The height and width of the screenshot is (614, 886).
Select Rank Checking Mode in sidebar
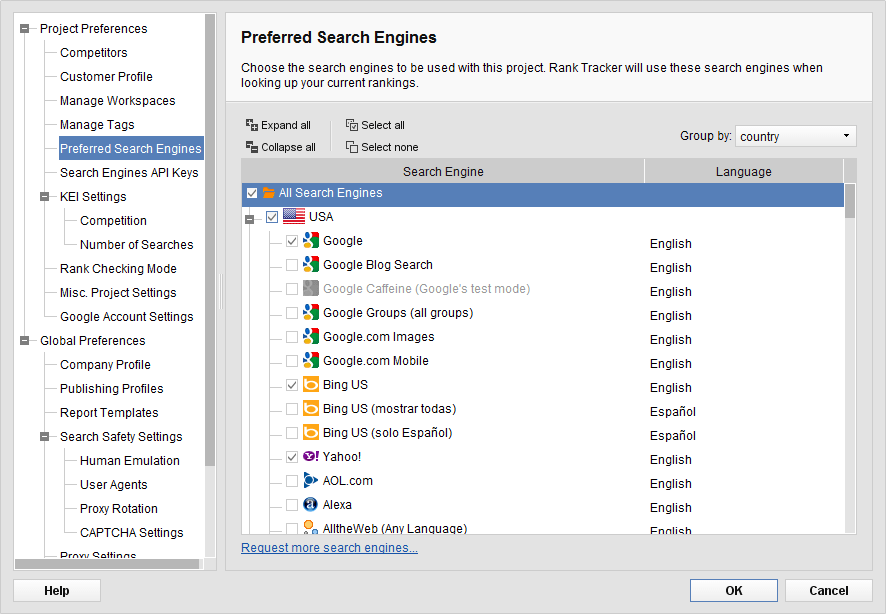point(118,269)
